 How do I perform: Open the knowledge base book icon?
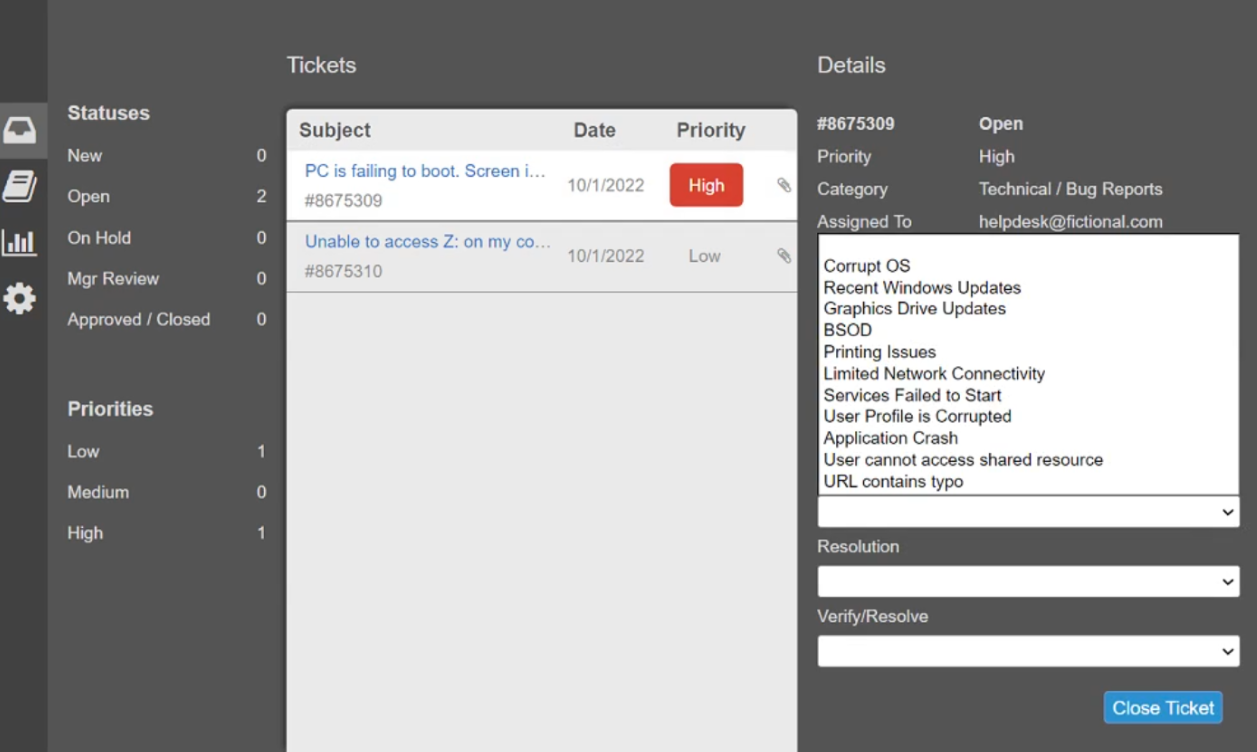[x=20, y=186]
